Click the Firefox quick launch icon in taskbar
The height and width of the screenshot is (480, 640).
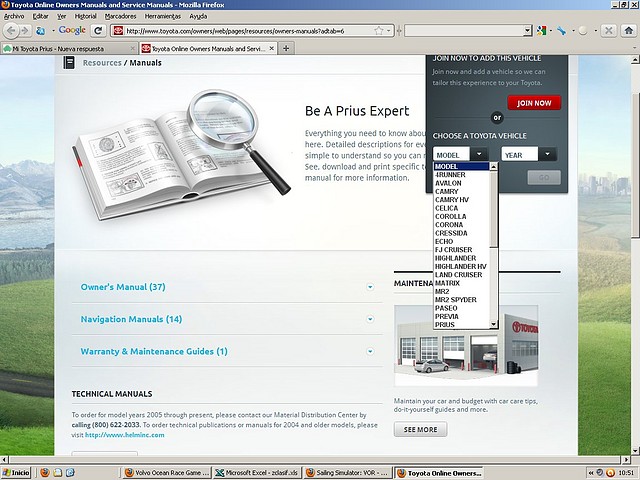[x=45, y=473]
